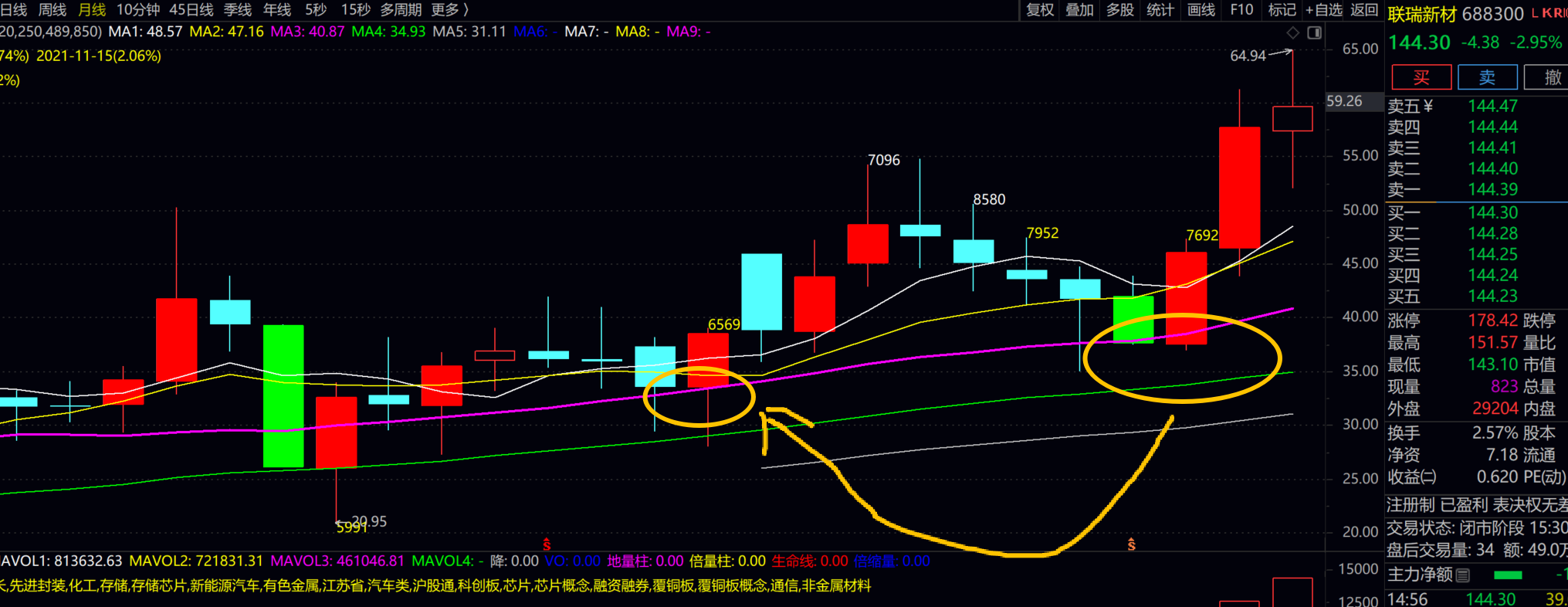Select the 月线 monthly period tab
This screenshot has height=607, width=1568.
92,10
